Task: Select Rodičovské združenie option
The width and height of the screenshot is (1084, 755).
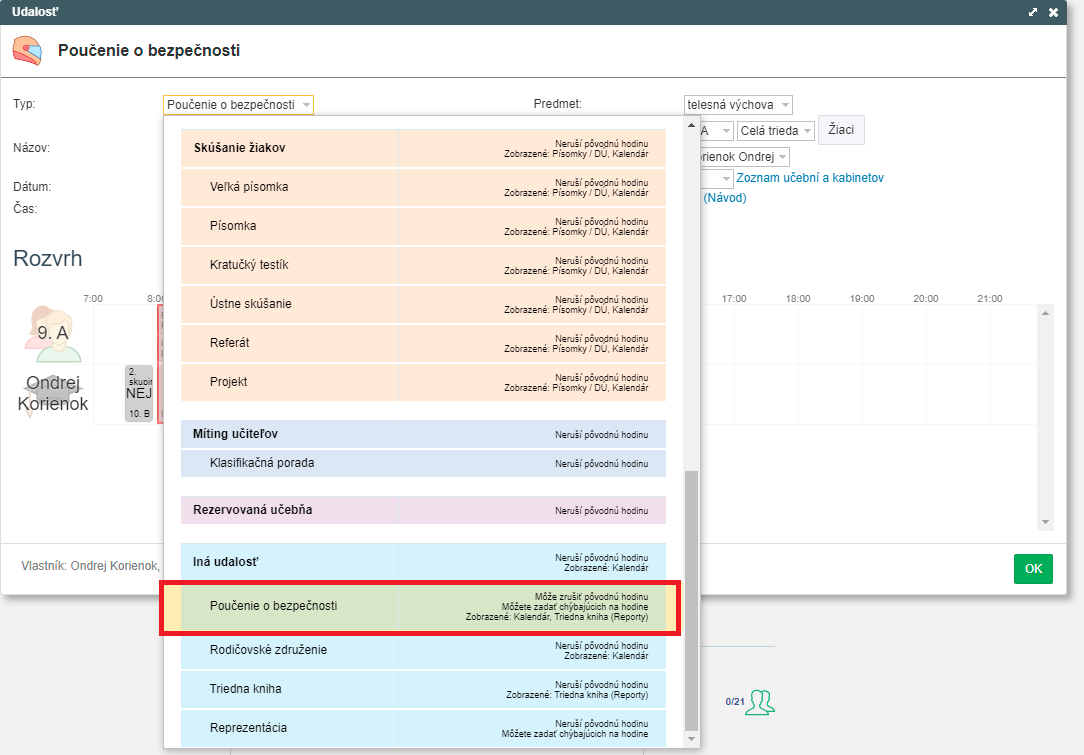Action: coord(268,650)
